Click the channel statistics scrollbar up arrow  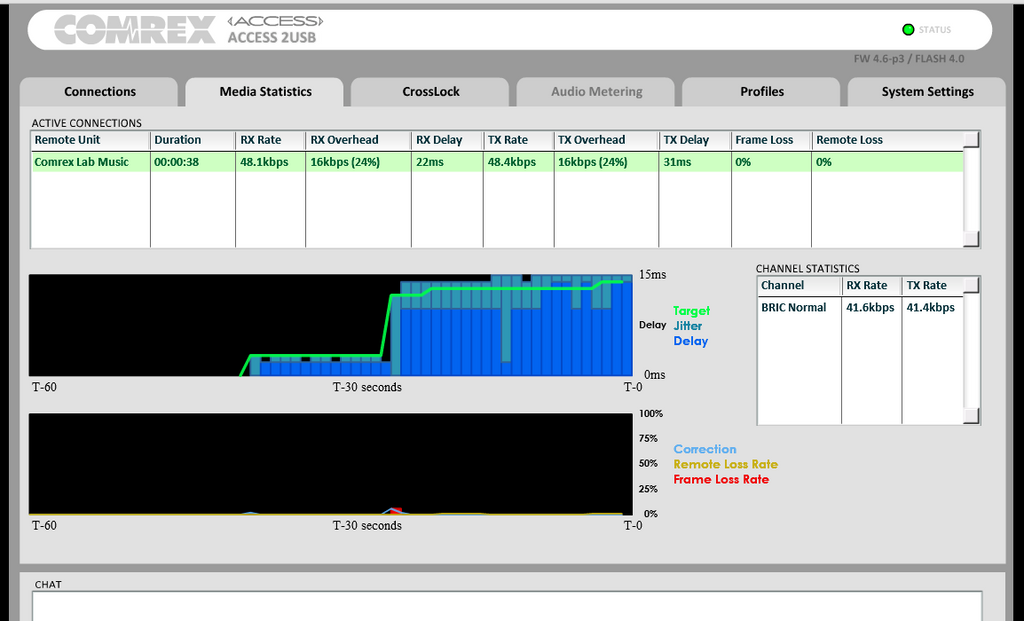tap(972, 285)
